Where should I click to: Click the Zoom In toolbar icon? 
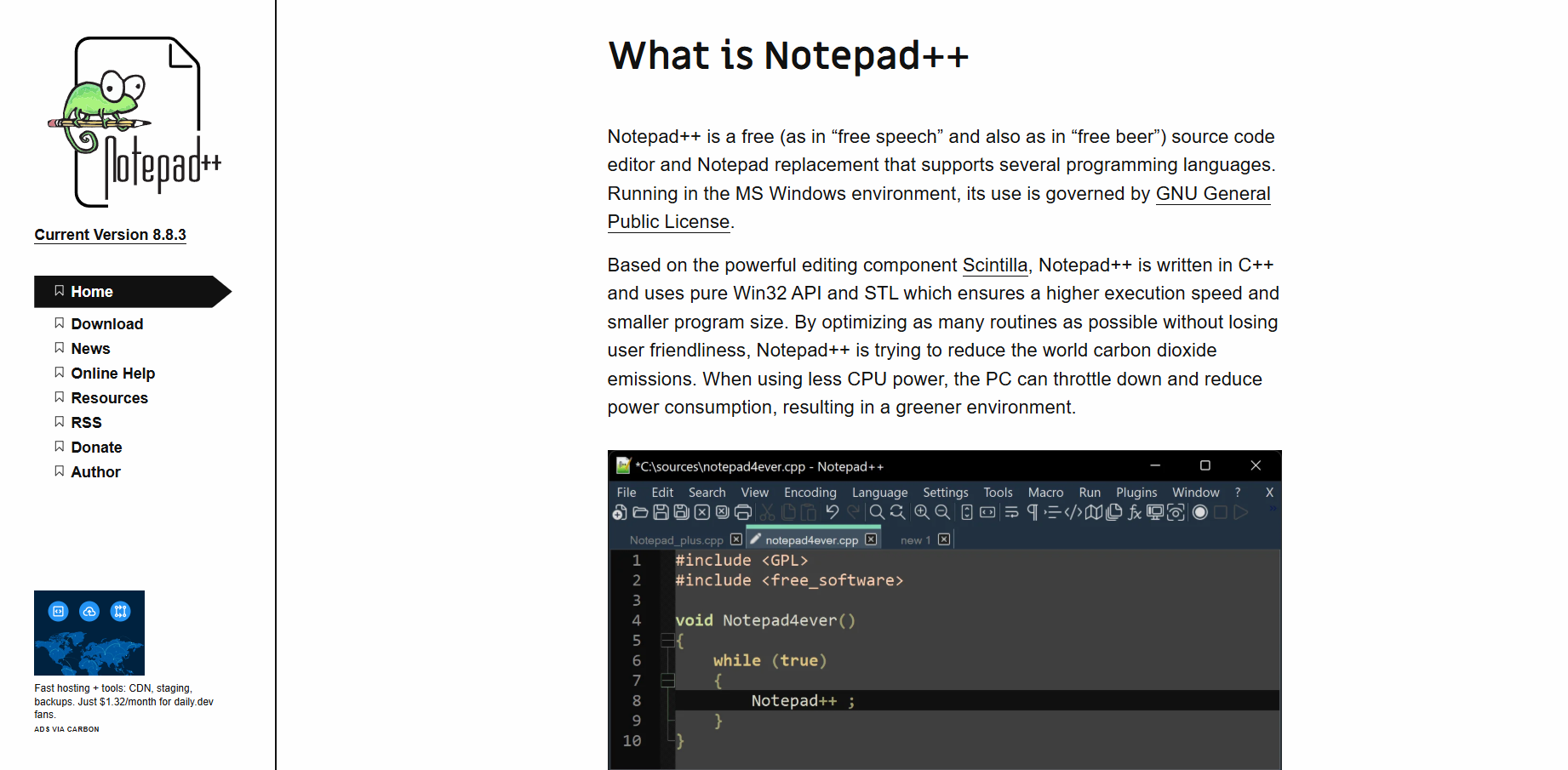[x=922, y=512]
